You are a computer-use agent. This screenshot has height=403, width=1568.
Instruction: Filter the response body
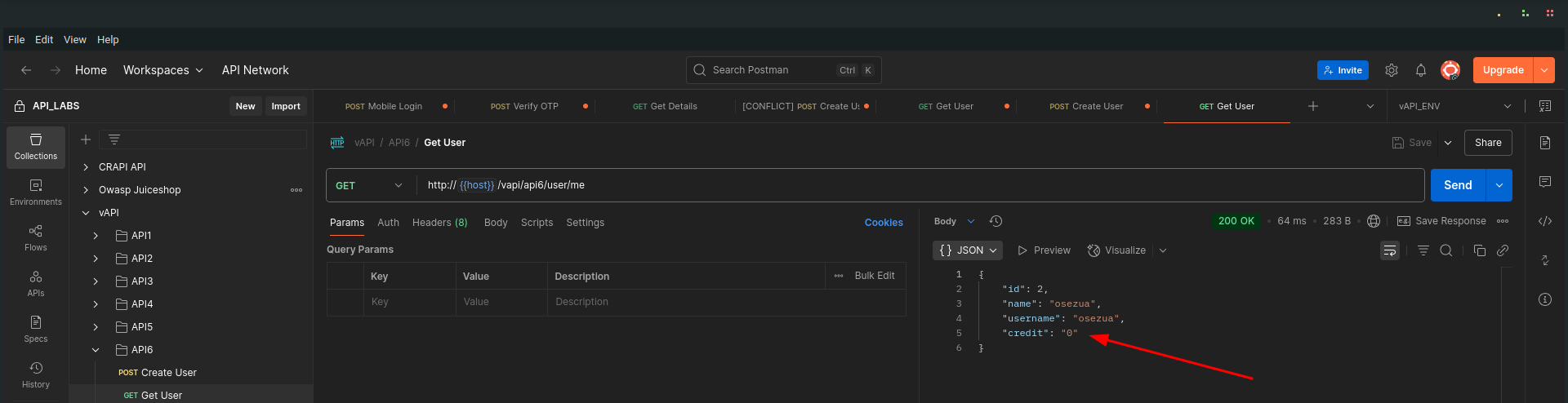[1423, 250]
